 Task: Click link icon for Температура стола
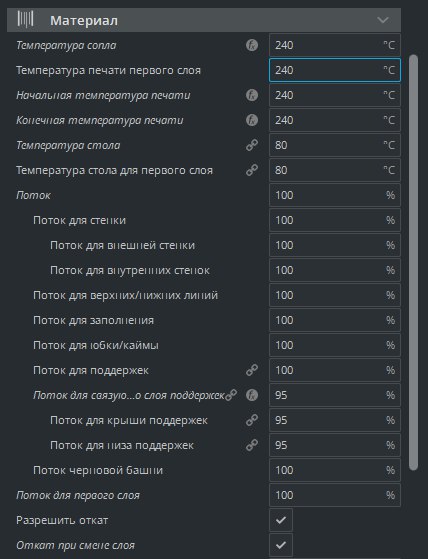tap(252, 145)
